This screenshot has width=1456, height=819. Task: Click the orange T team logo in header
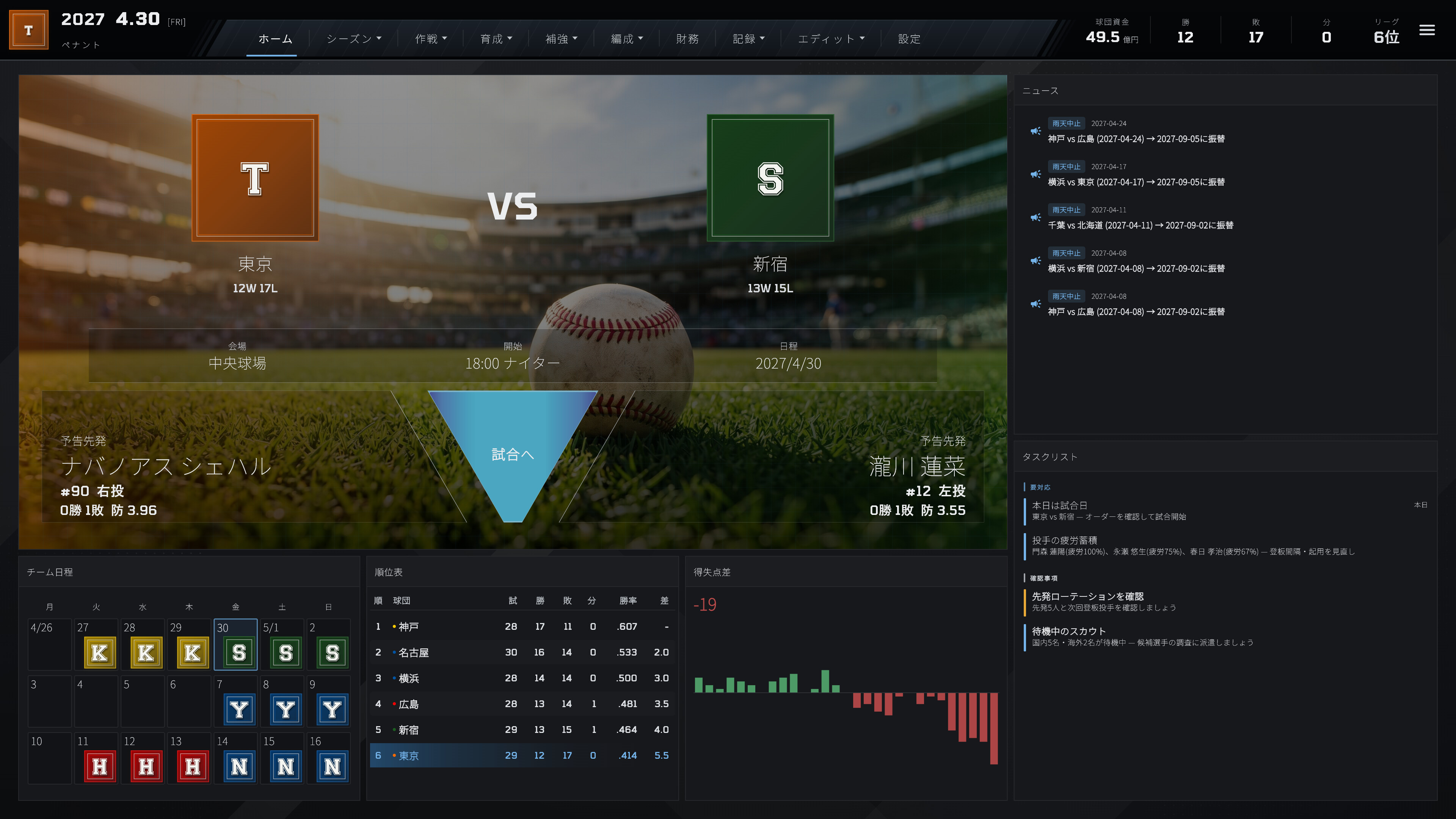29,30
